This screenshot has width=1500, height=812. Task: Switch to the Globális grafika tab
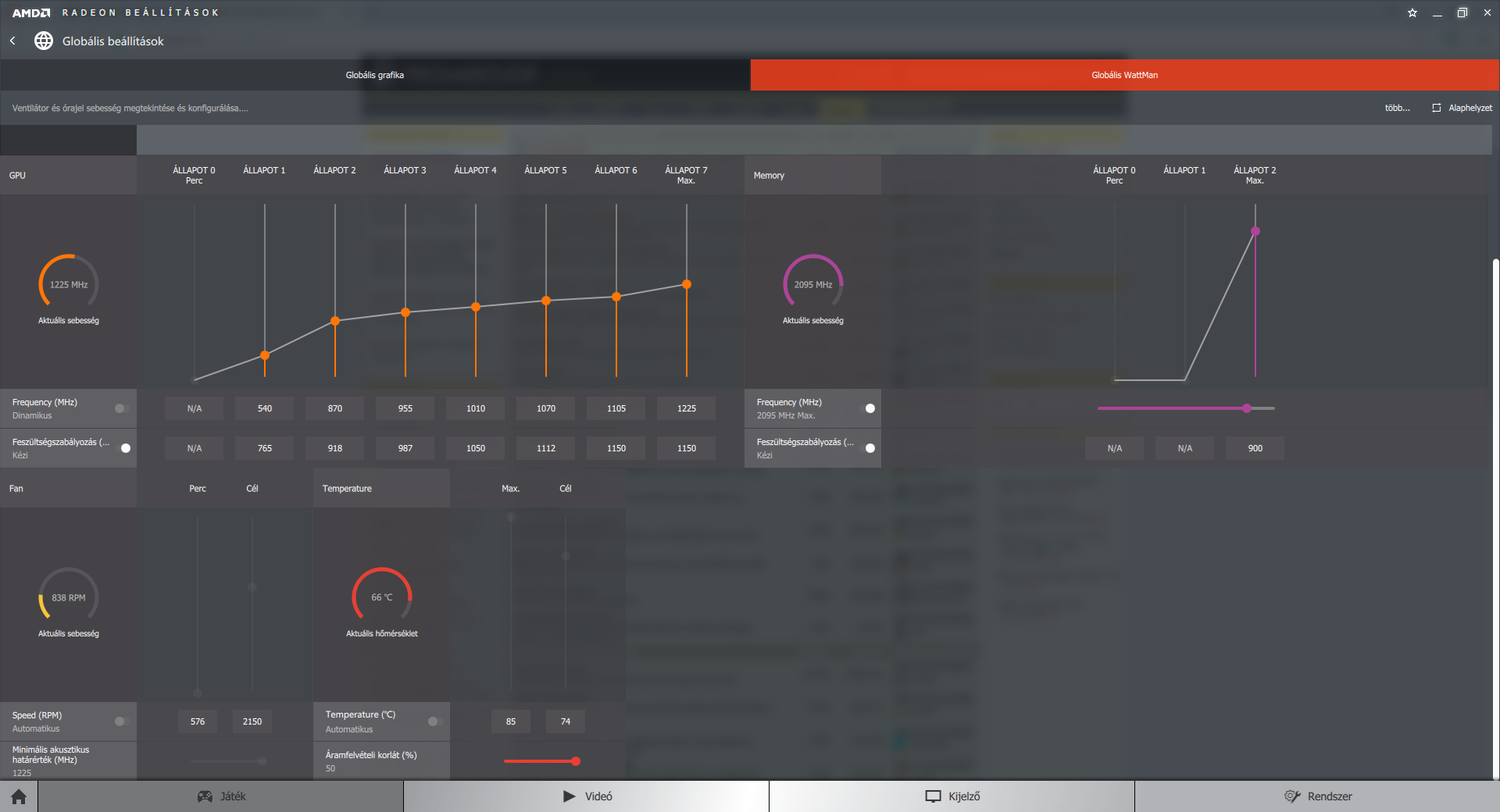click(375, 75)
